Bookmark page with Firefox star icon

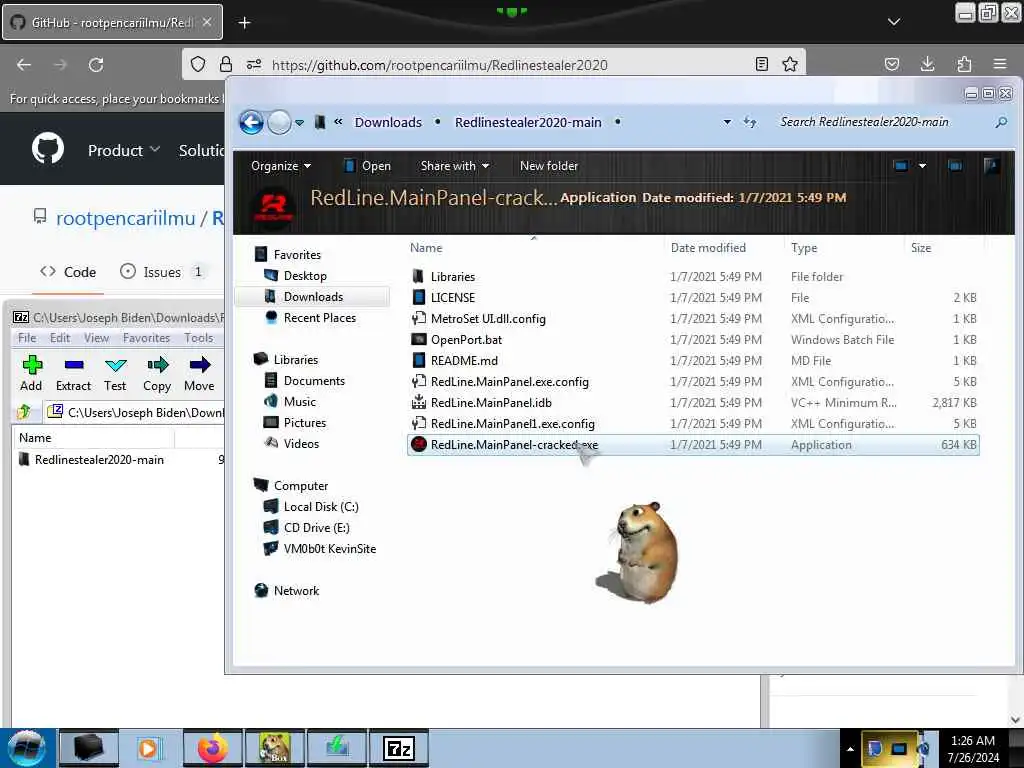(790, 64)
